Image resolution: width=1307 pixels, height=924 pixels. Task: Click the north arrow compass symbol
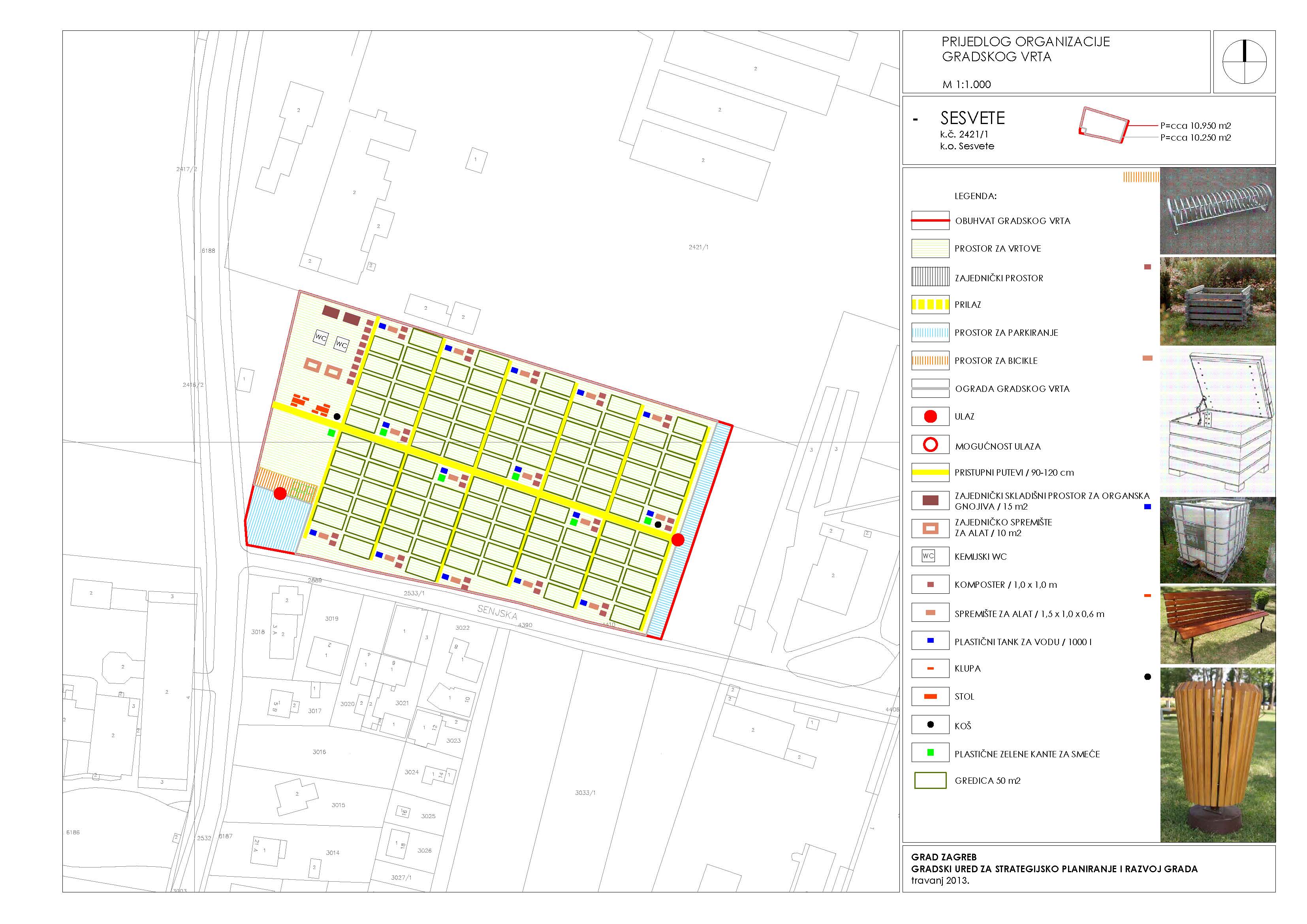tap(1244, 62)
